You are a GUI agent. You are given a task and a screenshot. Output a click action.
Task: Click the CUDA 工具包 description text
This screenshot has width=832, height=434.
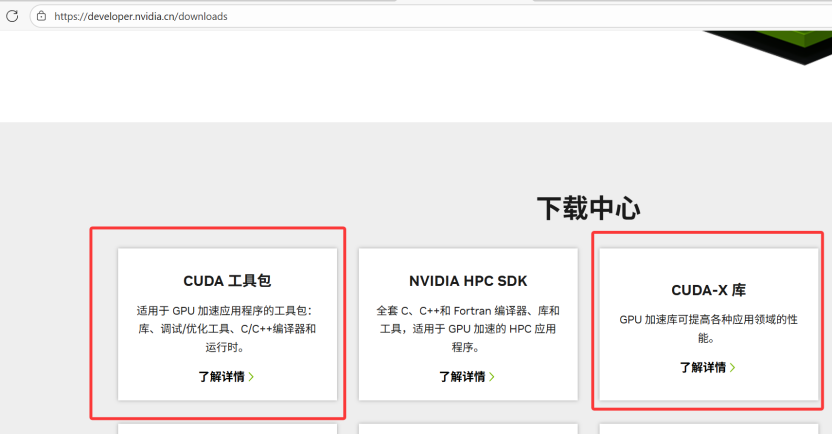tap(227, 329)
